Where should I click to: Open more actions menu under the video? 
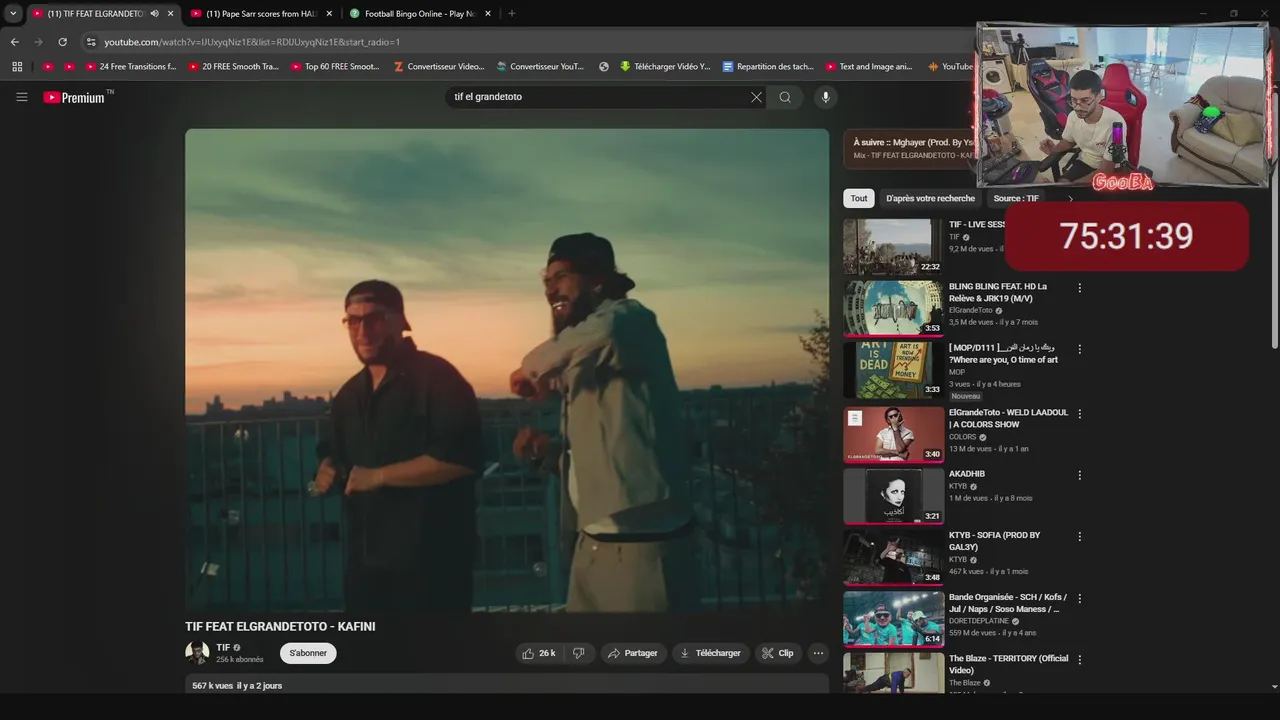(x=818, y=653)
